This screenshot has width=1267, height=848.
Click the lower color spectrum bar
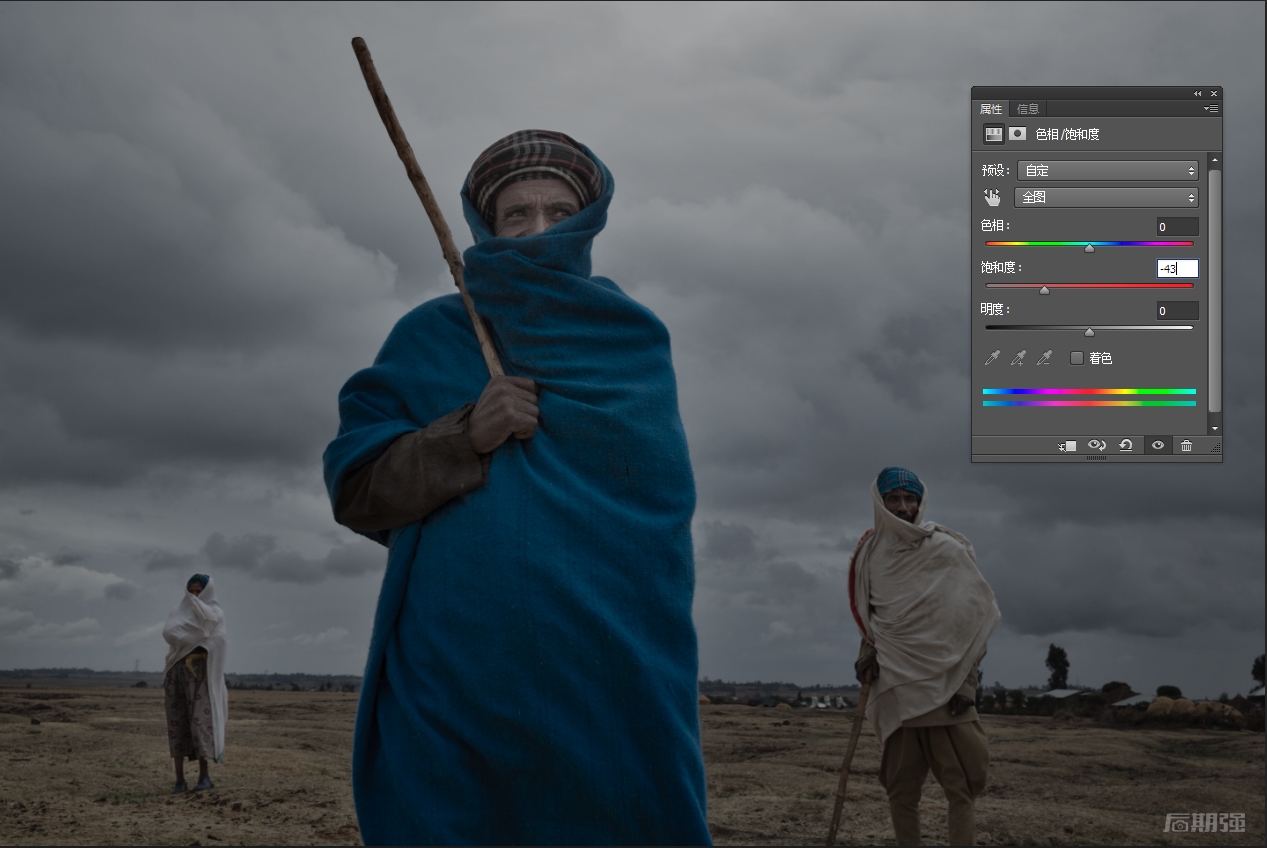1089,404
